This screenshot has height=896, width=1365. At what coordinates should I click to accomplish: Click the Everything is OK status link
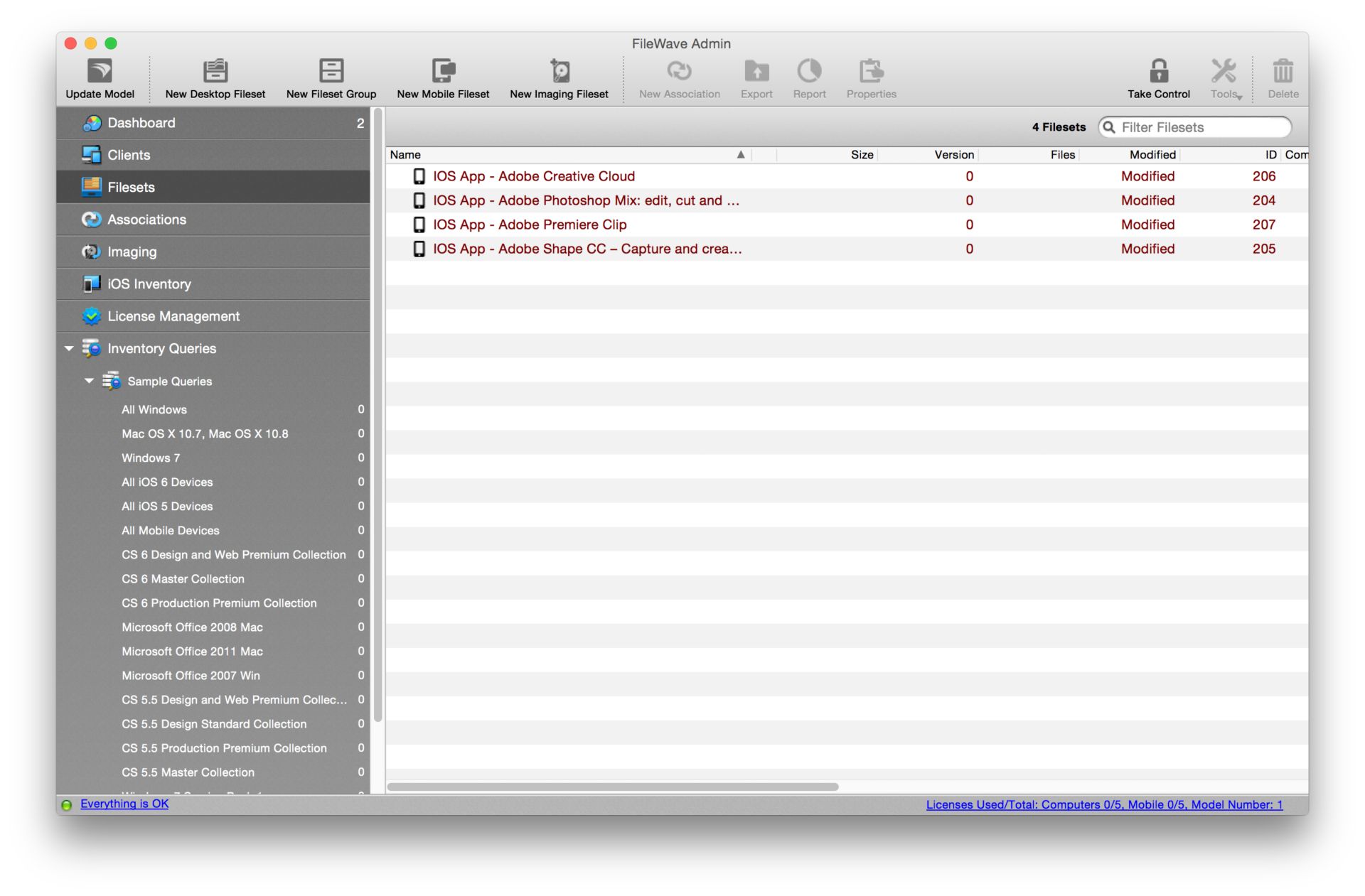(124, 804)
